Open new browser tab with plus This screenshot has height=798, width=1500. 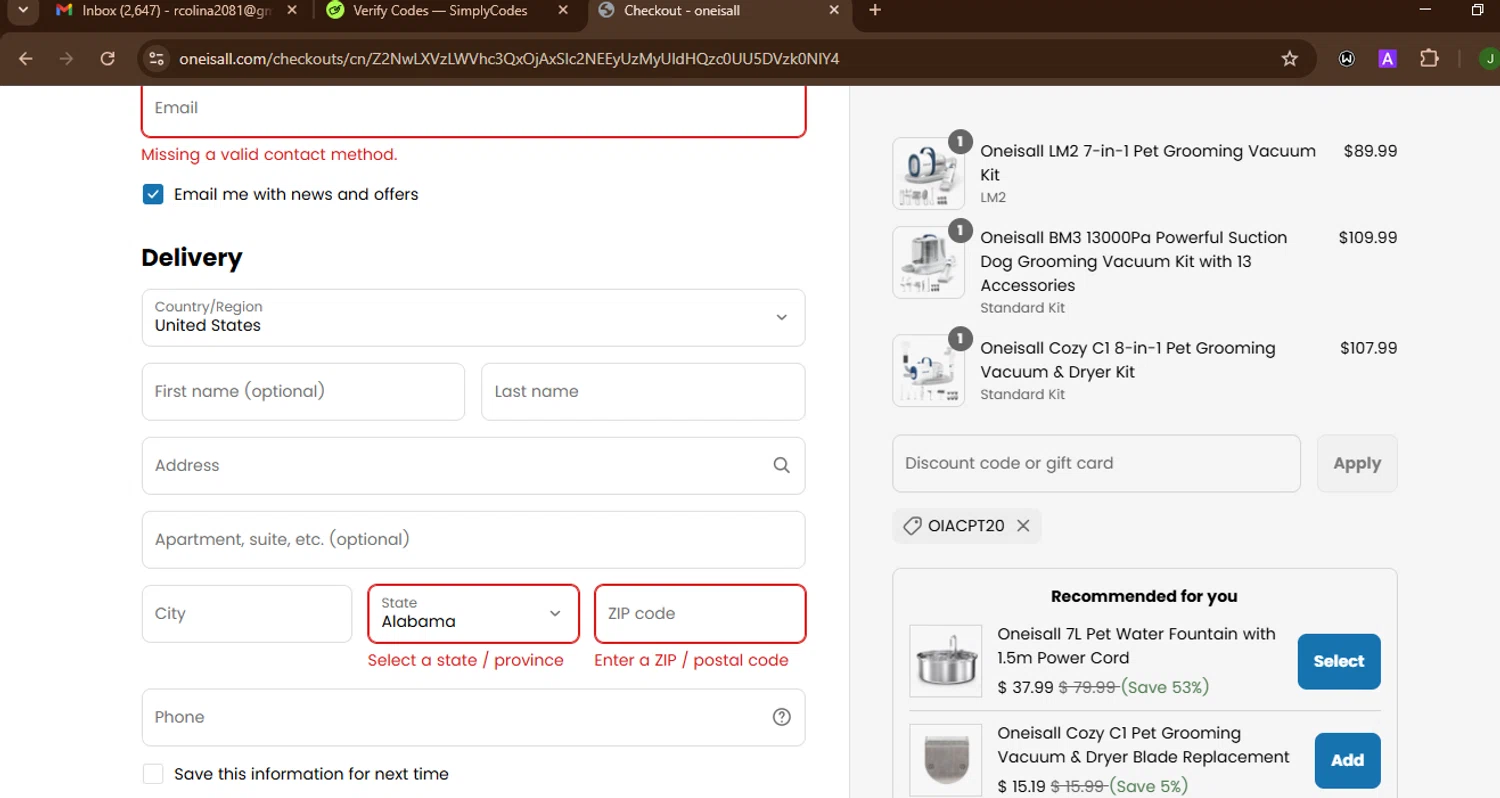(875, 10)
